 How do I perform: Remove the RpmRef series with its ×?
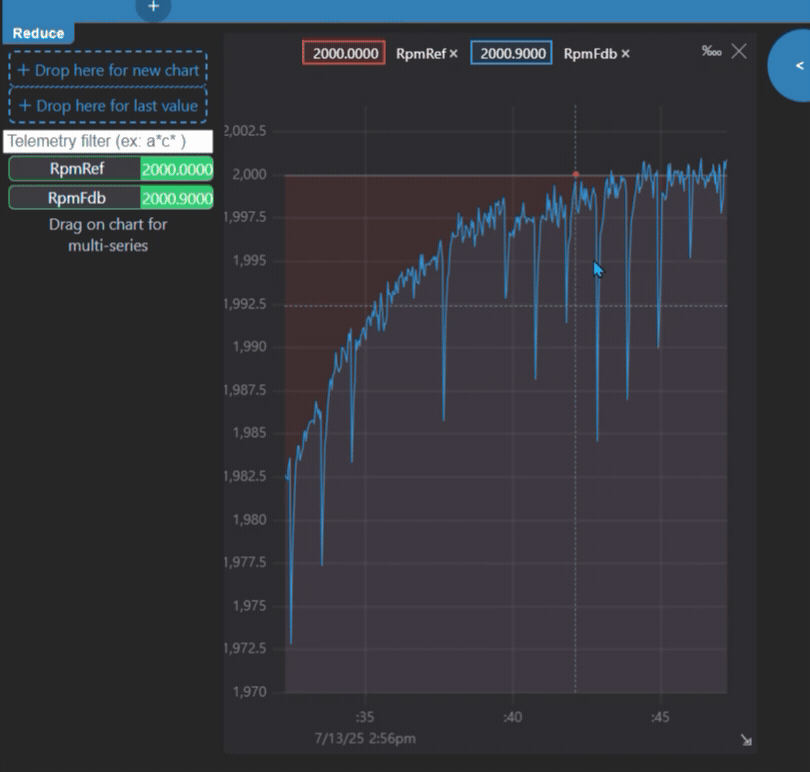click(x=454, y=54)
